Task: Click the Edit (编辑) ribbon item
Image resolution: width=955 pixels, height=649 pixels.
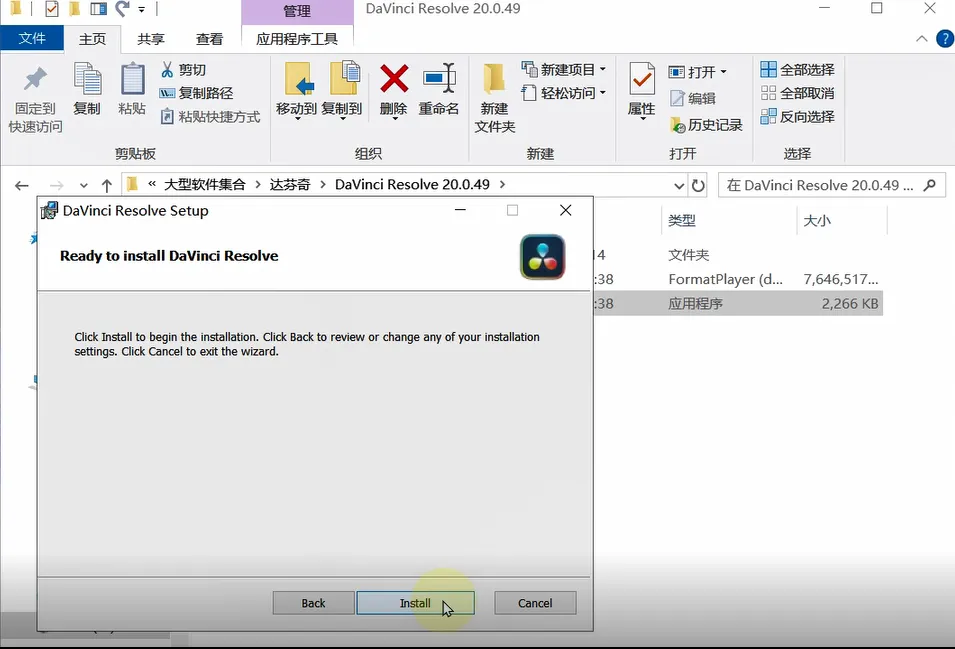Action: pyautogui.click(x=692, y=98)
